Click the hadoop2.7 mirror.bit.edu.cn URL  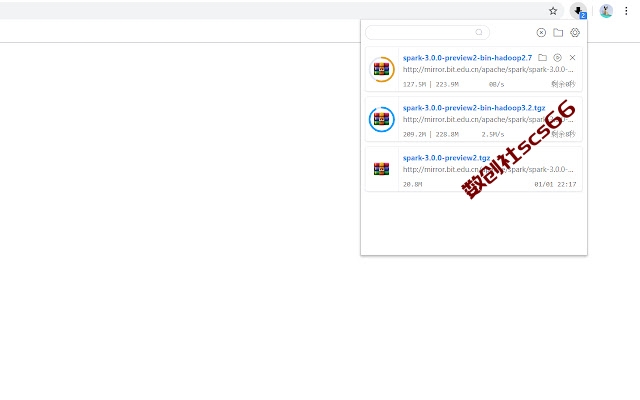coord(488,69)
